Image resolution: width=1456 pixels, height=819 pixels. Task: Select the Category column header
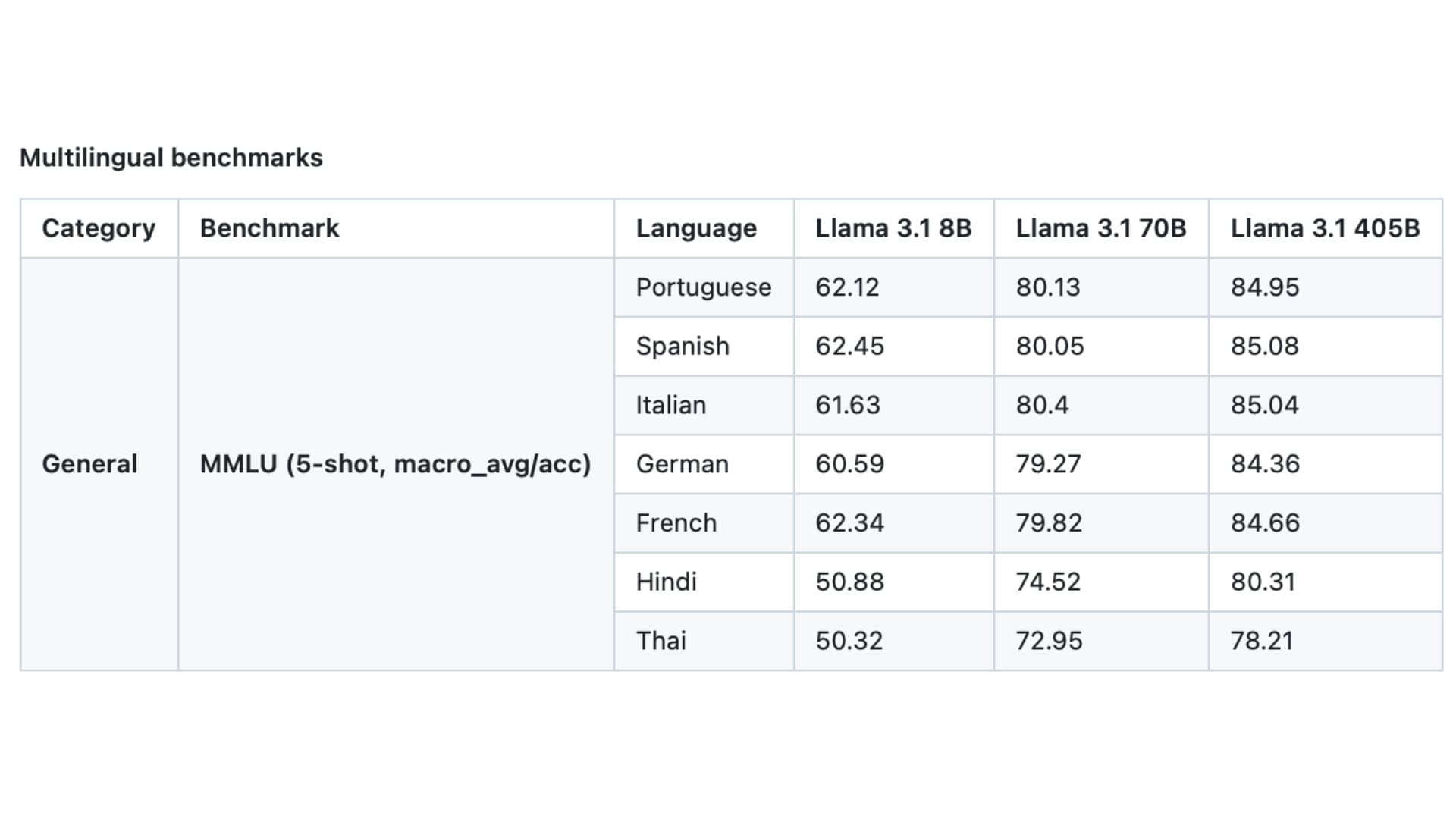point(99,227)
